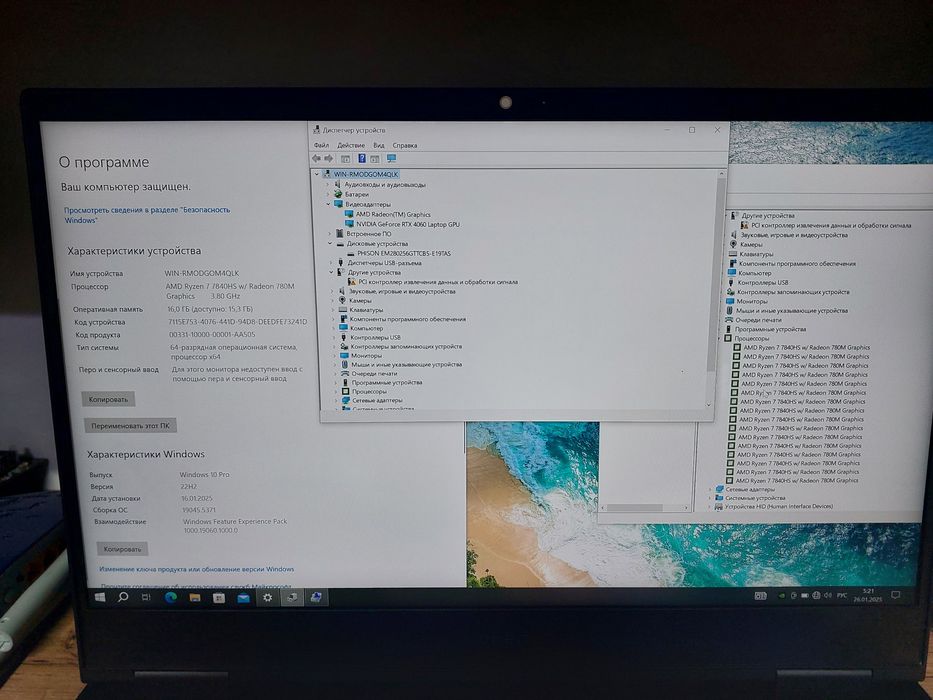Click the Клавиатуры keyboard icon in front window
This screenshot has width=933, height=700.
pos(343,310)
